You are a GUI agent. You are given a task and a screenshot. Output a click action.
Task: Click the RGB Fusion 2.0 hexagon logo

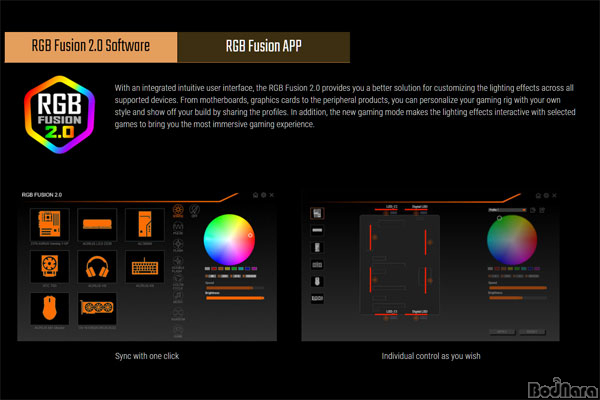pyautogui.click(x=60, y=114)
